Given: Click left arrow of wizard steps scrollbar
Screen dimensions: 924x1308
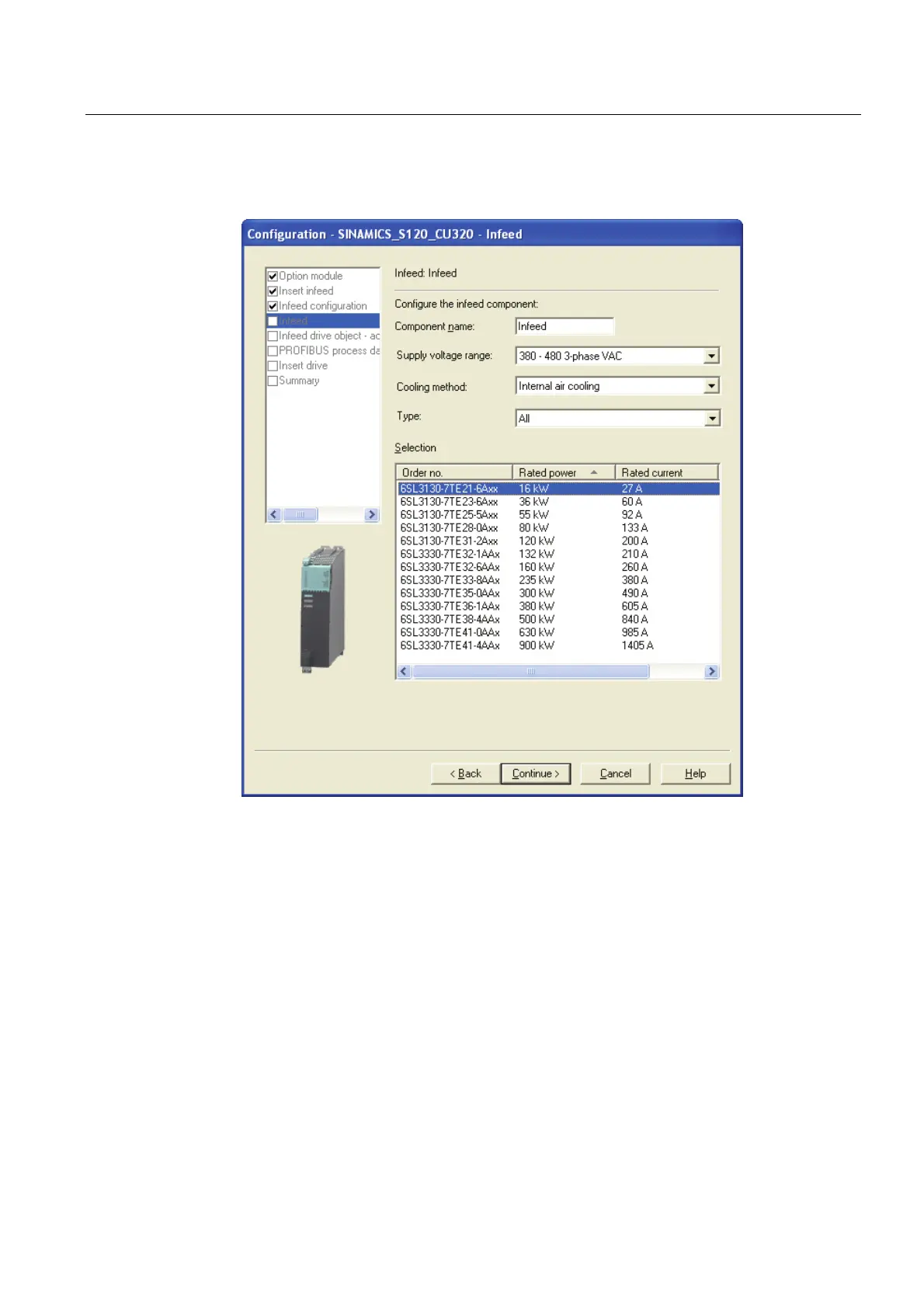Looking at the screenshot, I should [x=274, y=514].
